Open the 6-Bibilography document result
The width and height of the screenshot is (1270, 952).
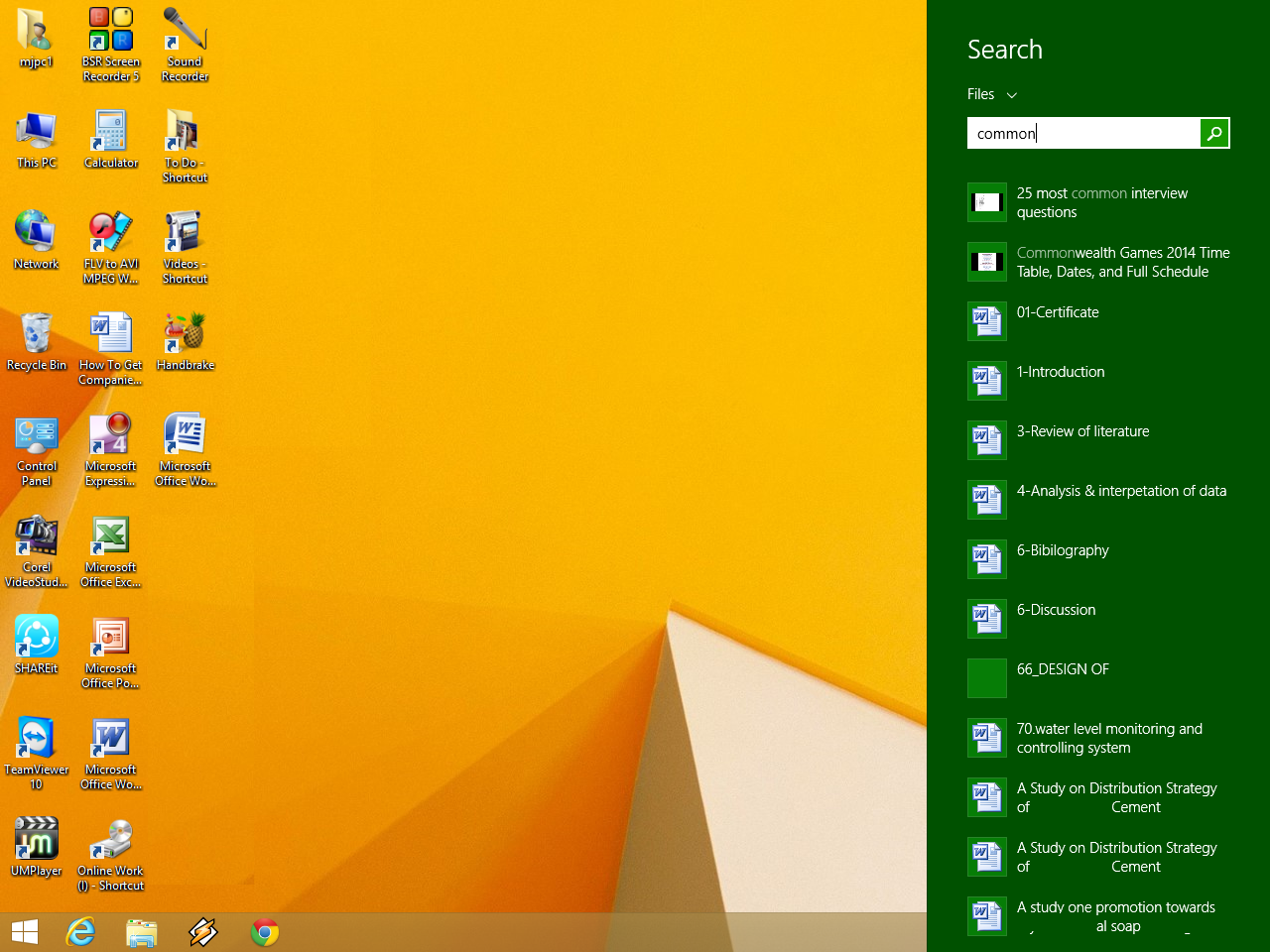coord(1098,559)
